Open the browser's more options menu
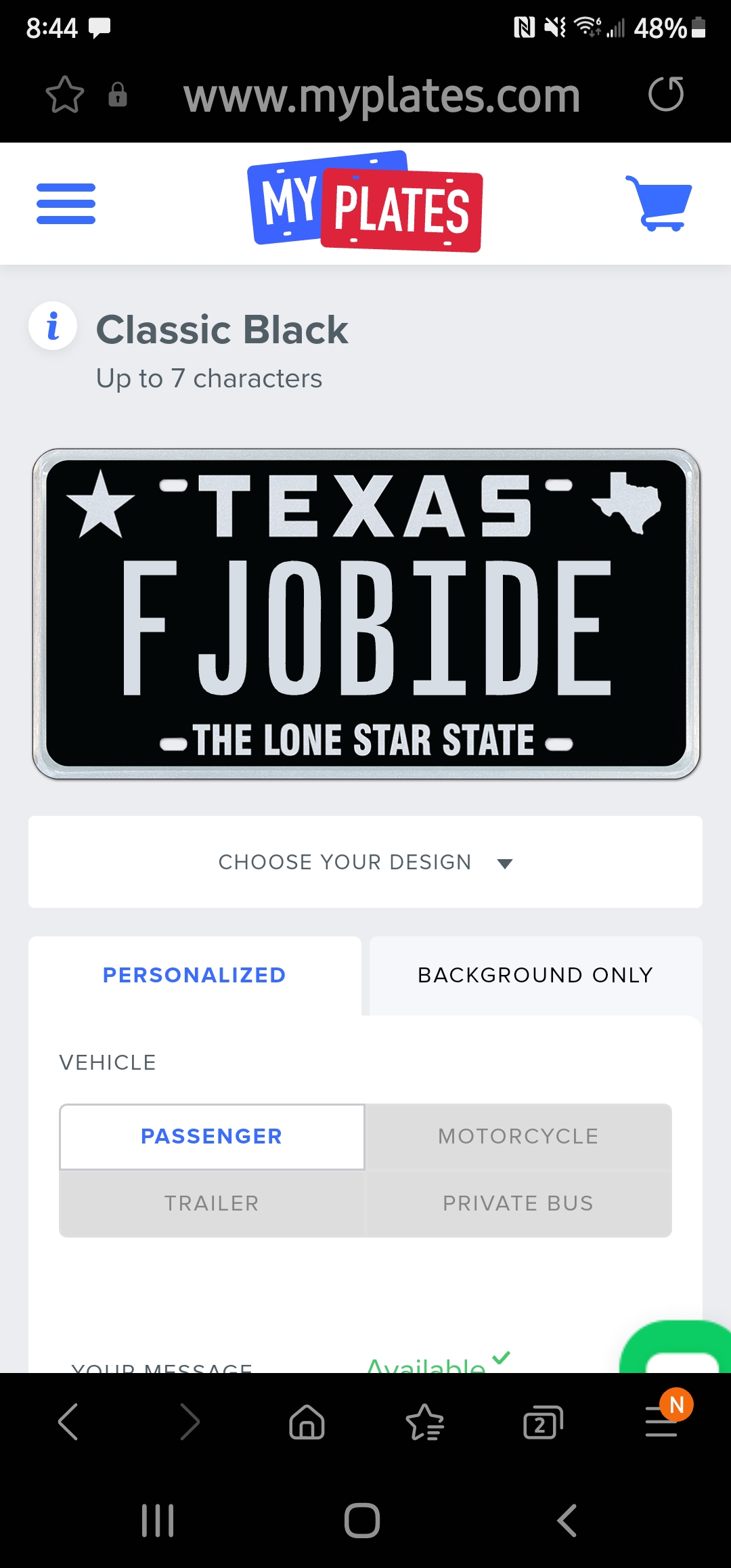 [662, 1421]
